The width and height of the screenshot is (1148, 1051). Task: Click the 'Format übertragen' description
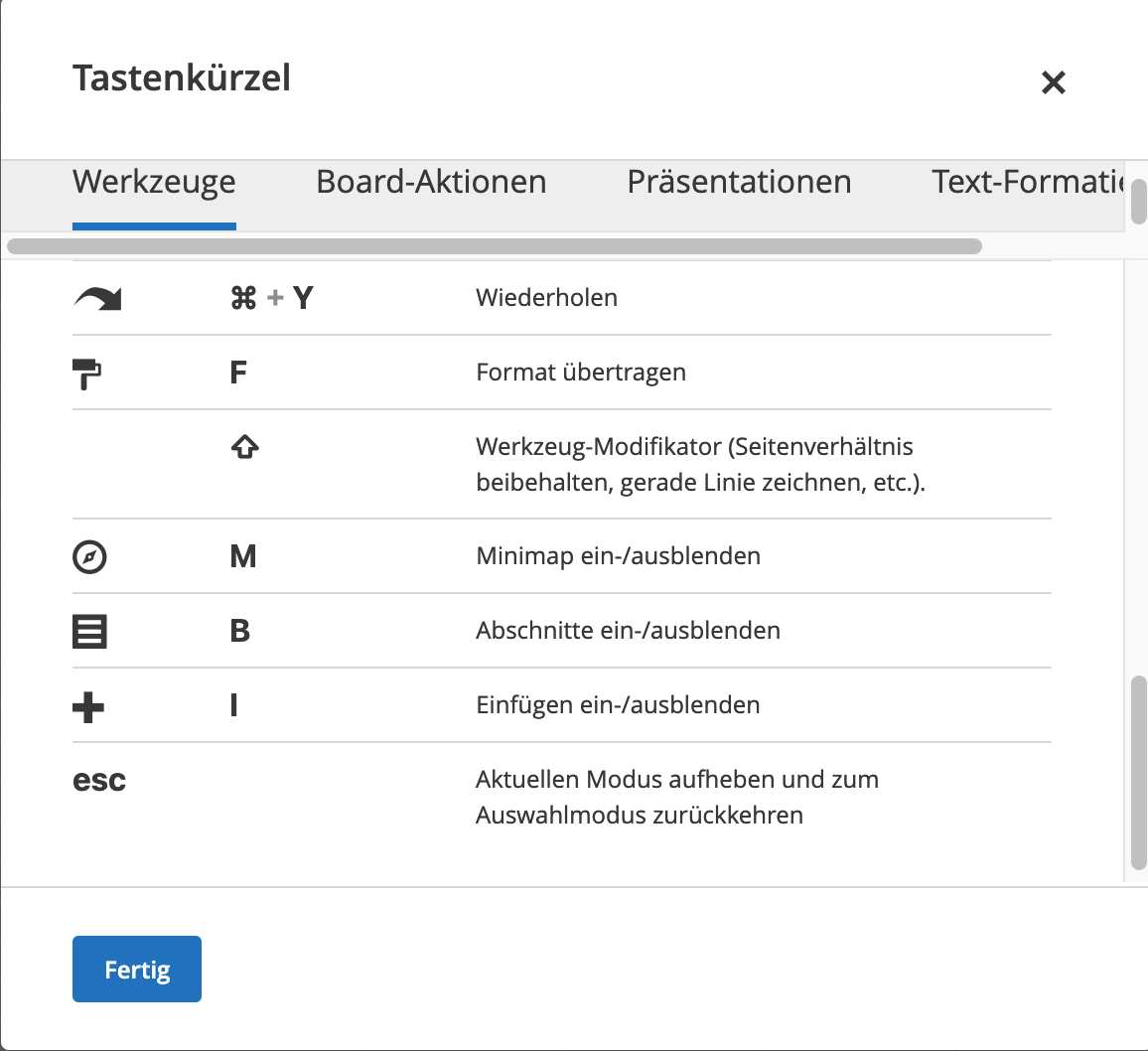coord(581,373)
